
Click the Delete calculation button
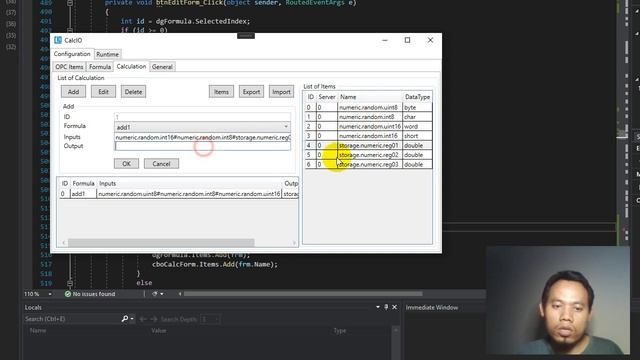[x=133, y=92]
